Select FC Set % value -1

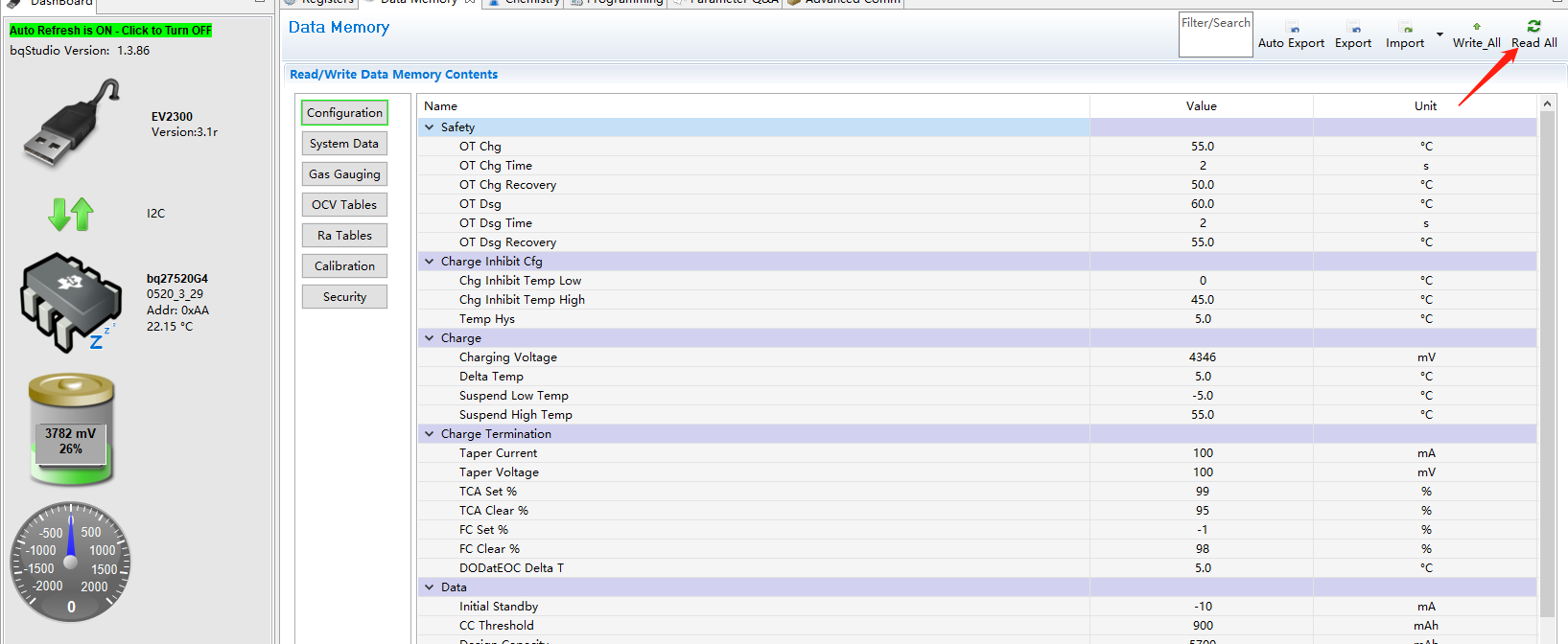point(1202,530)
